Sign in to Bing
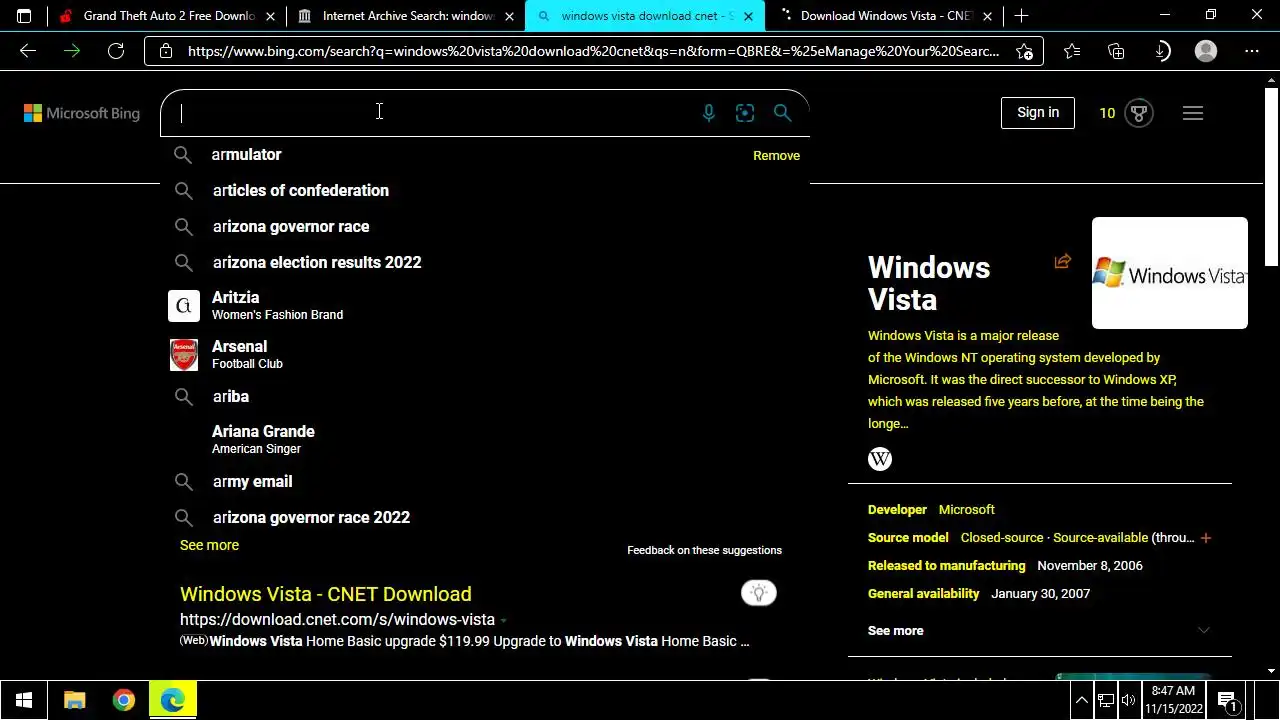The height and width of the screenshot is (720, 1280). (1038, 113)
